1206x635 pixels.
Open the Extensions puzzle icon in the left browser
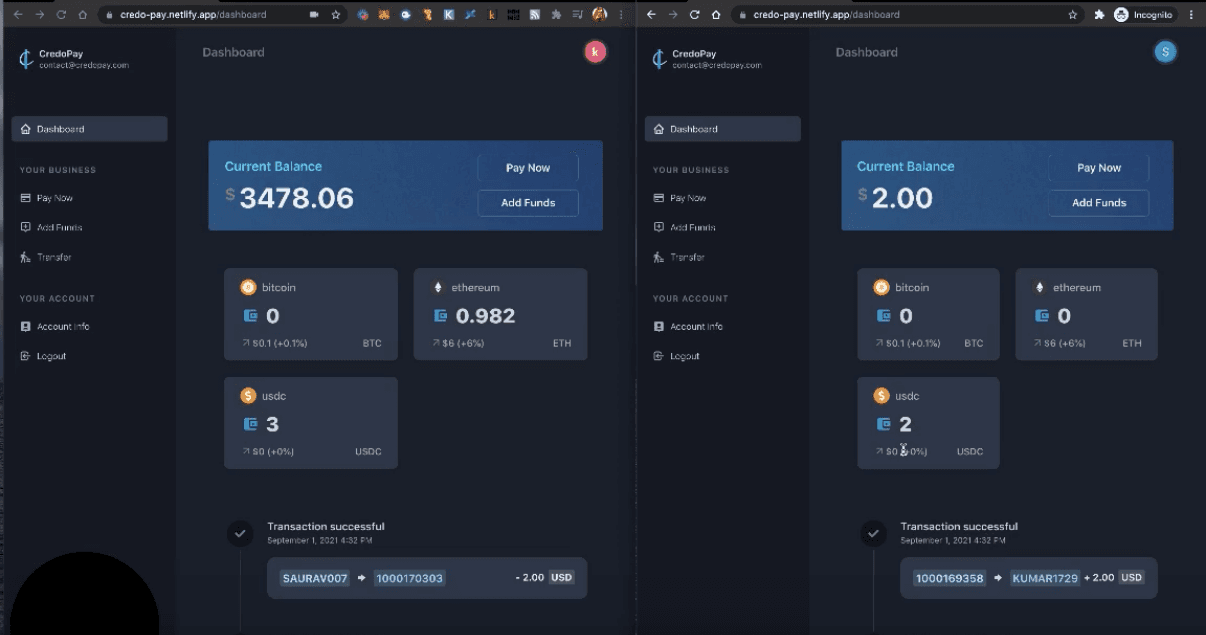[556, 15]
